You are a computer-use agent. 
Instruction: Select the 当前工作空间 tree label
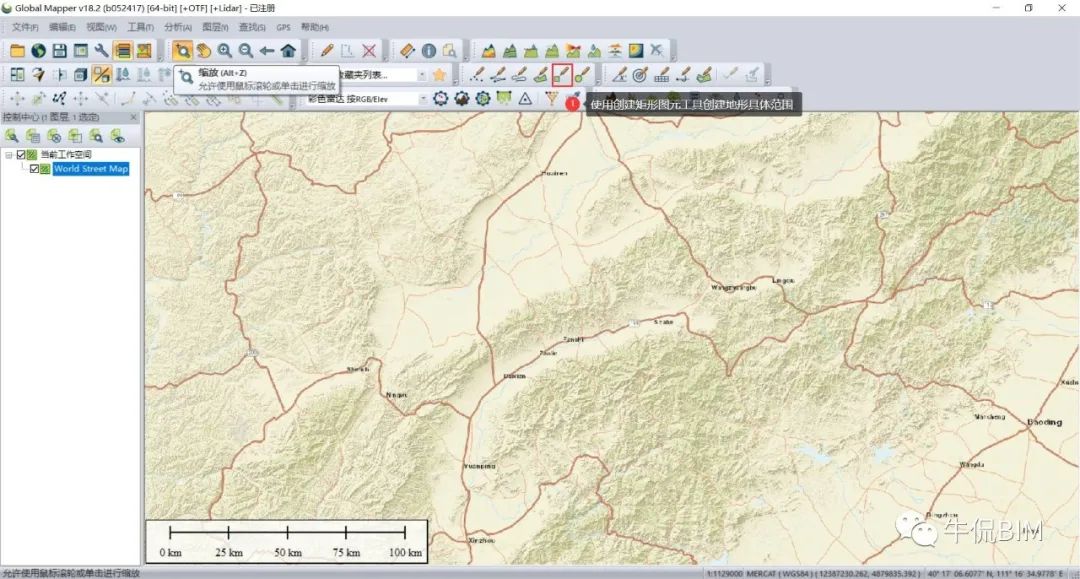point(65,155)
